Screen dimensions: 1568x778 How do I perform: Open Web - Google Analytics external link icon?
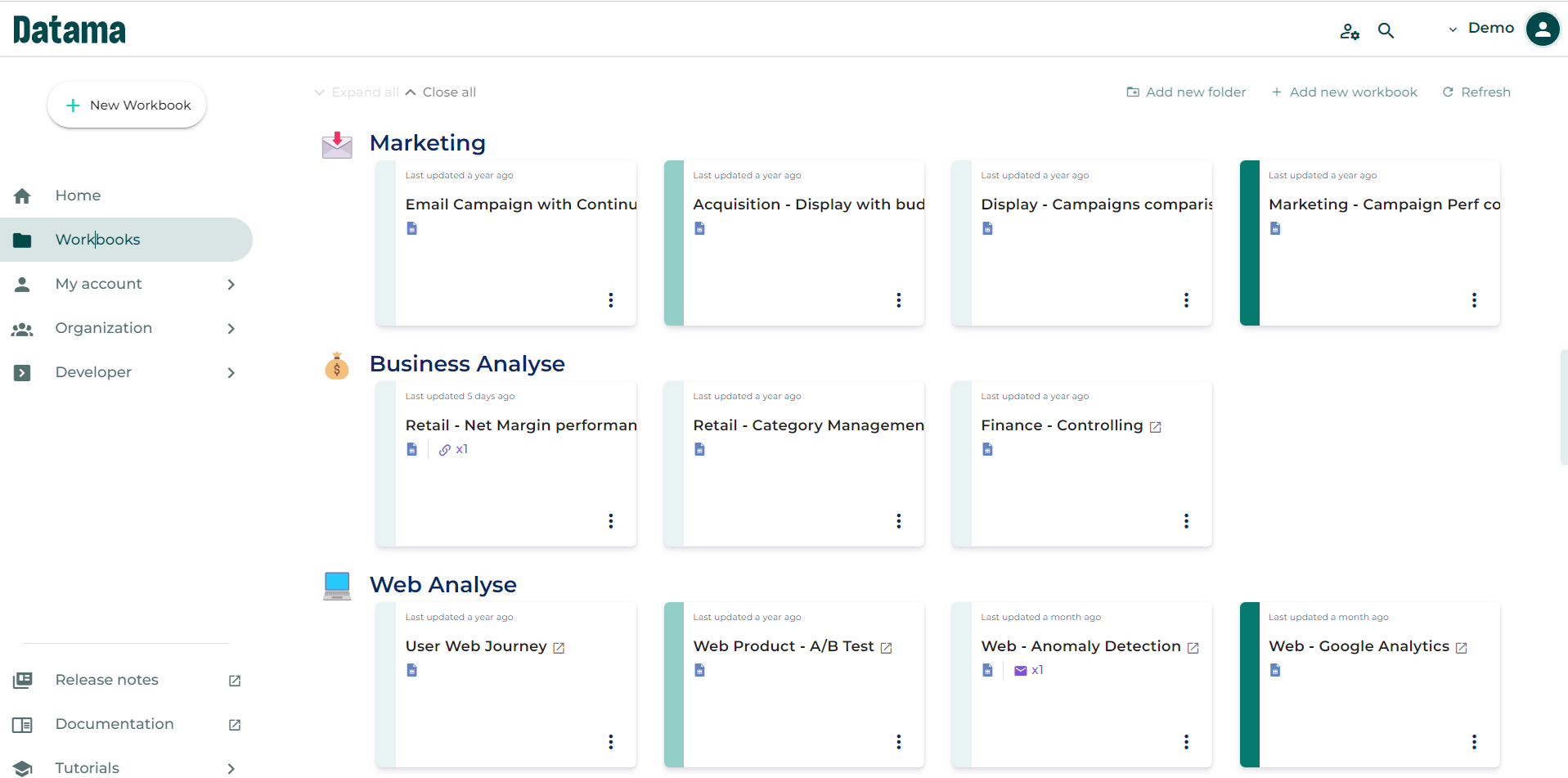[1462, 648]
